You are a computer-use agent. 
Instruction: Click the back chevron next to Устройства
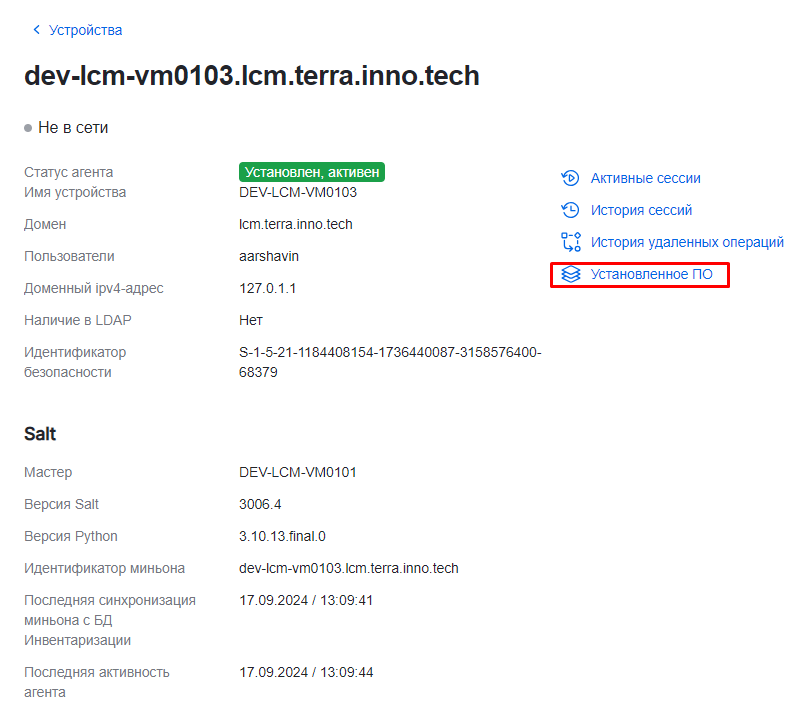(37, 30)
